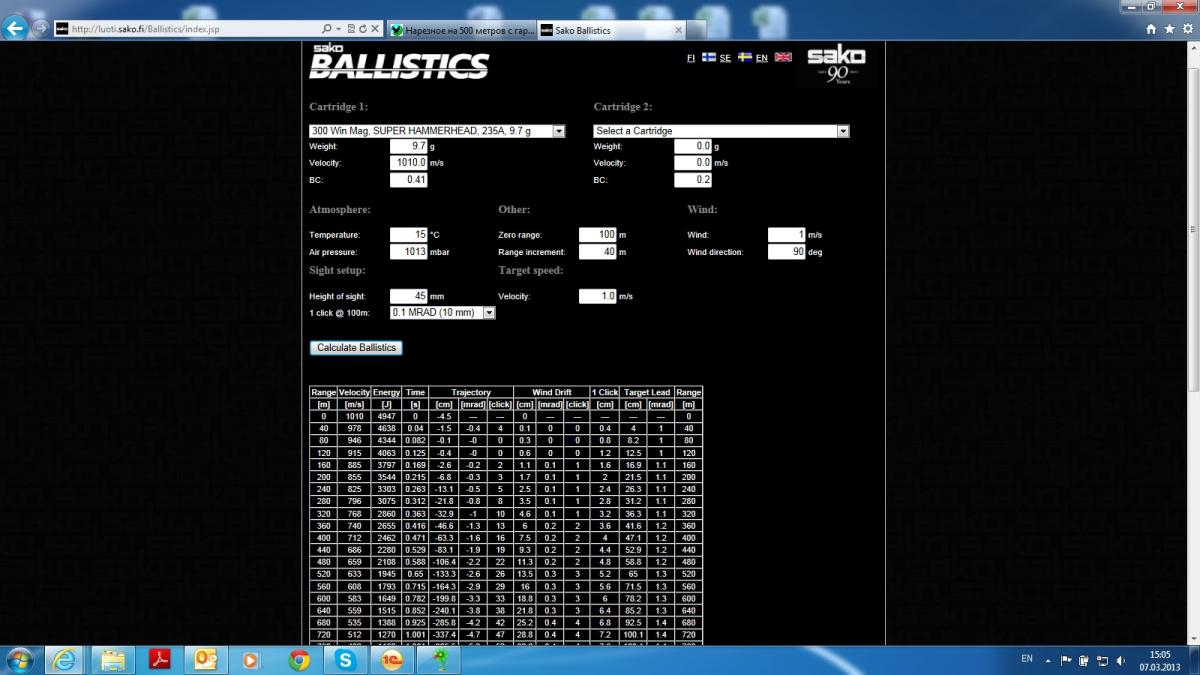The height and width of the screenshot is (675, 1200).
Task: Click the Refresh icon in address bar
Action: click(362, 30)
